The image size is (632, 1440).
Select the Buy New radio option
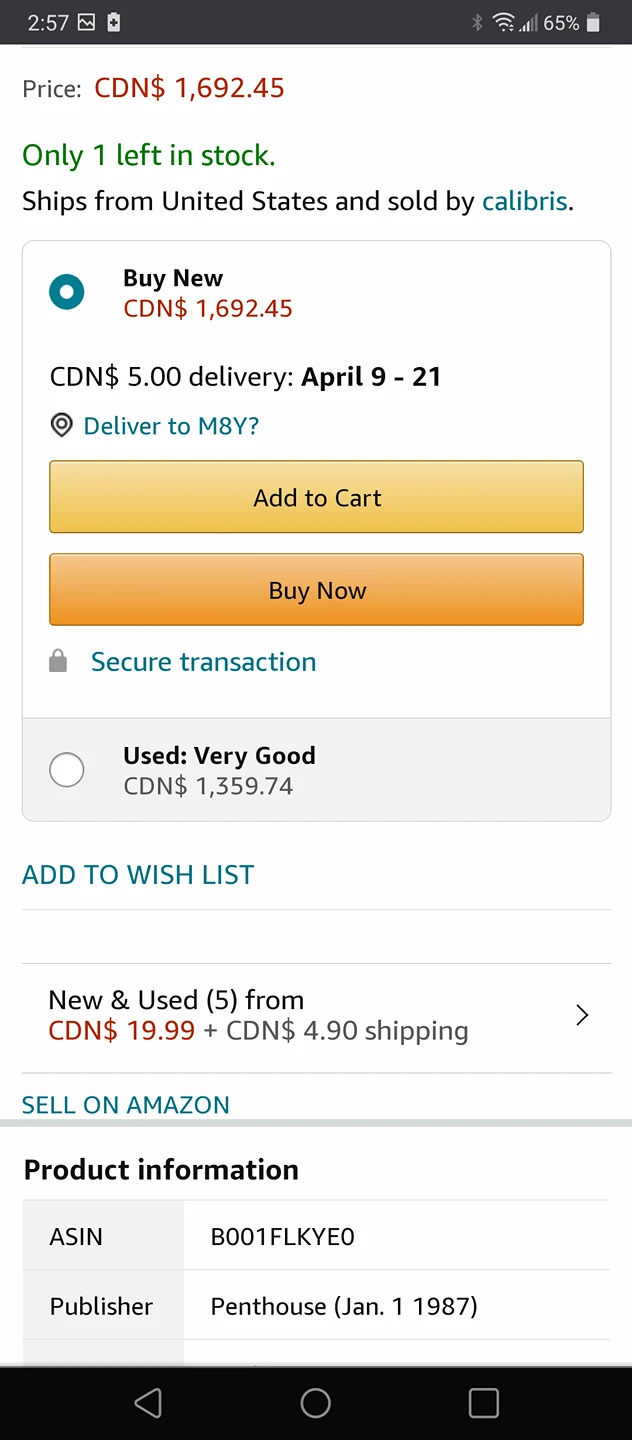(x=67, y=292)
